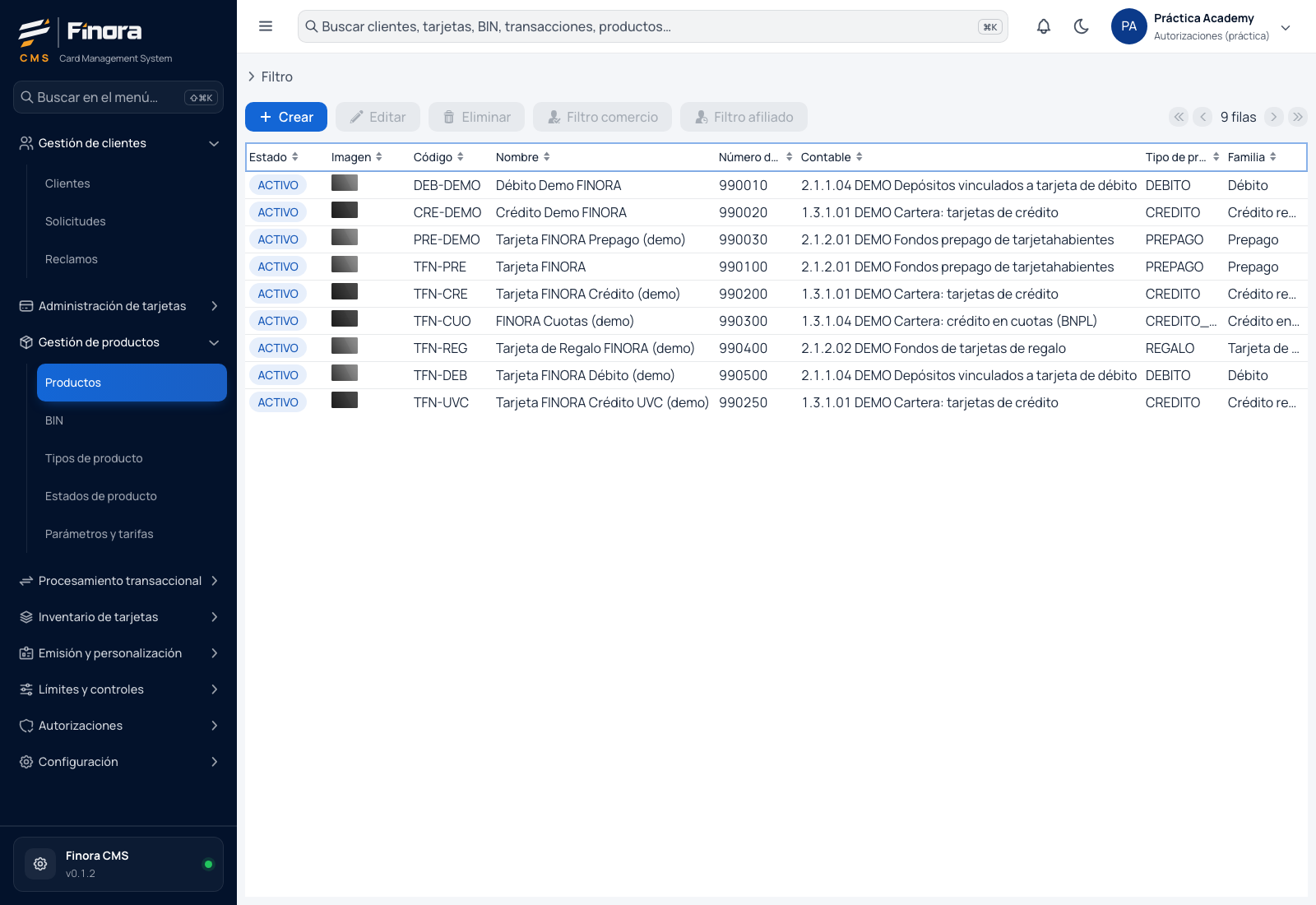Open the notifications bell
The height and width of the screenshot is (905, 1316).
[x=1043, y=26]
